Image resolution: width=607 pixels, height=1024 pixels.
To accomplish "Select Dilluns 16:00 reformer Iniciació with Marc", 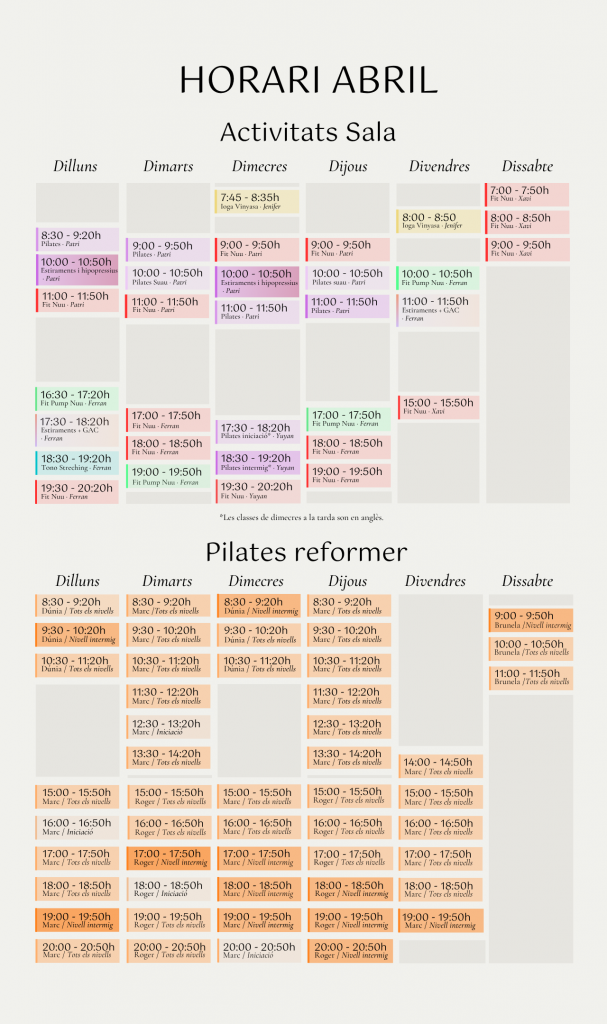I will point(77,827).
